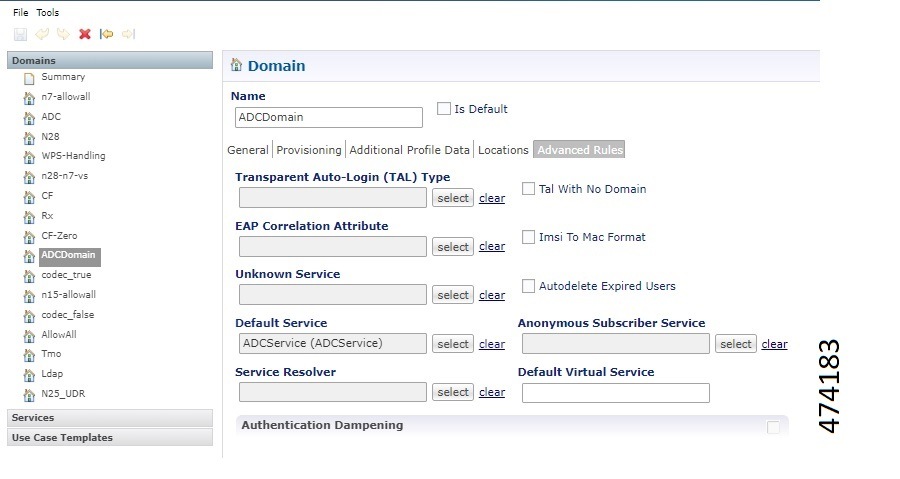Toggle Autodelete Expired Users checkbox
Screen dimensions: 900x479
pos(528,286)
